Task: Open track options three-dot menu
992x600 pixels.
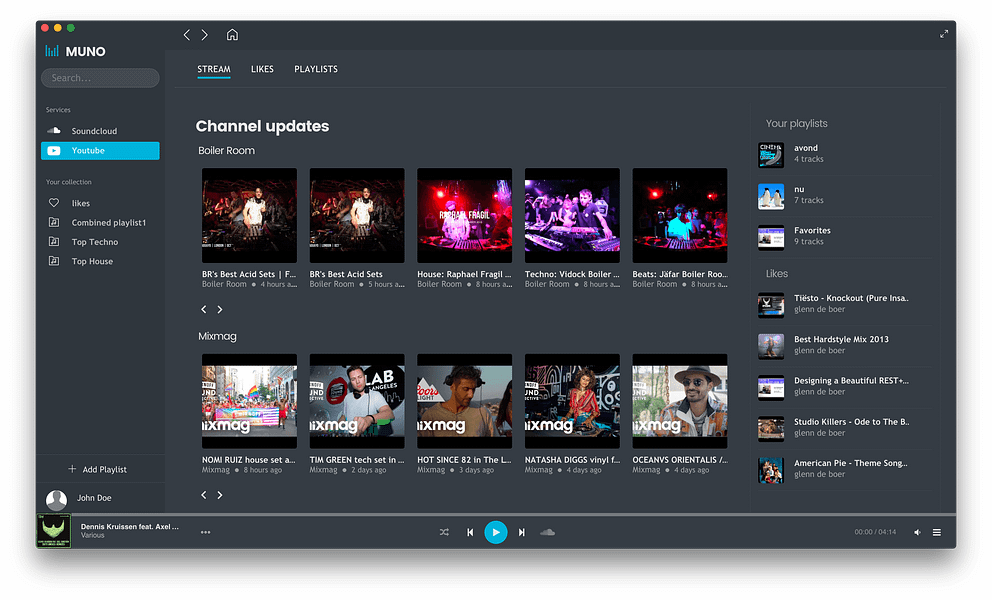Action: tap(206, 532)
